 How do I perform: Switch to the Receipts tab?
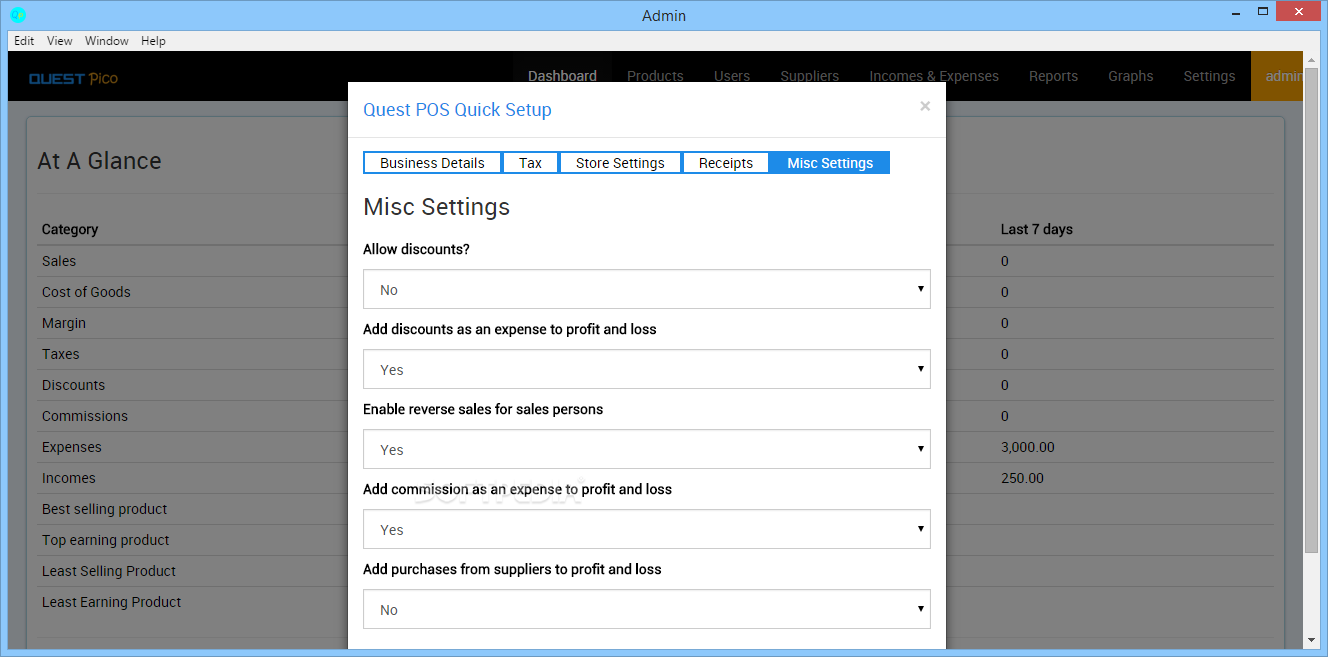726,163
